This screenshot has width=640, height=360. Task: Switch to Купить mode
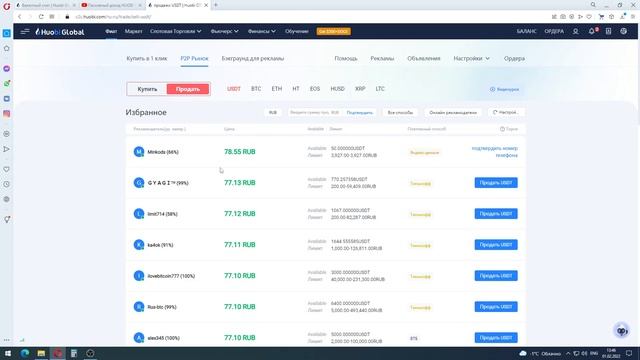(x=147, y=89)
